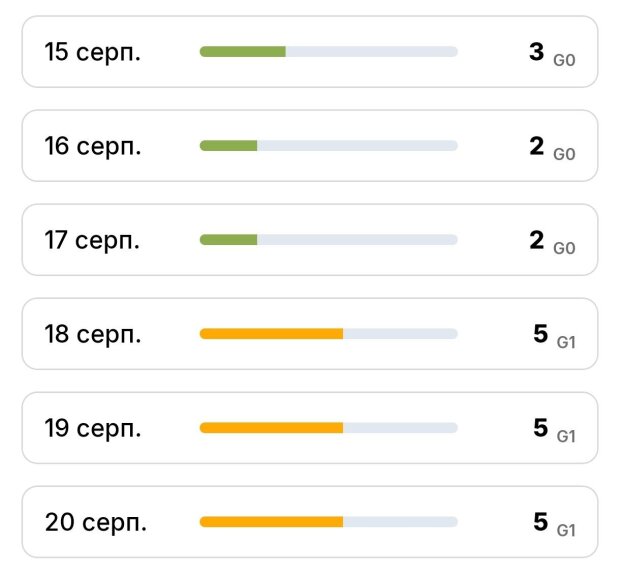Click the orange bar for 18 серп.

coord(271,334)
